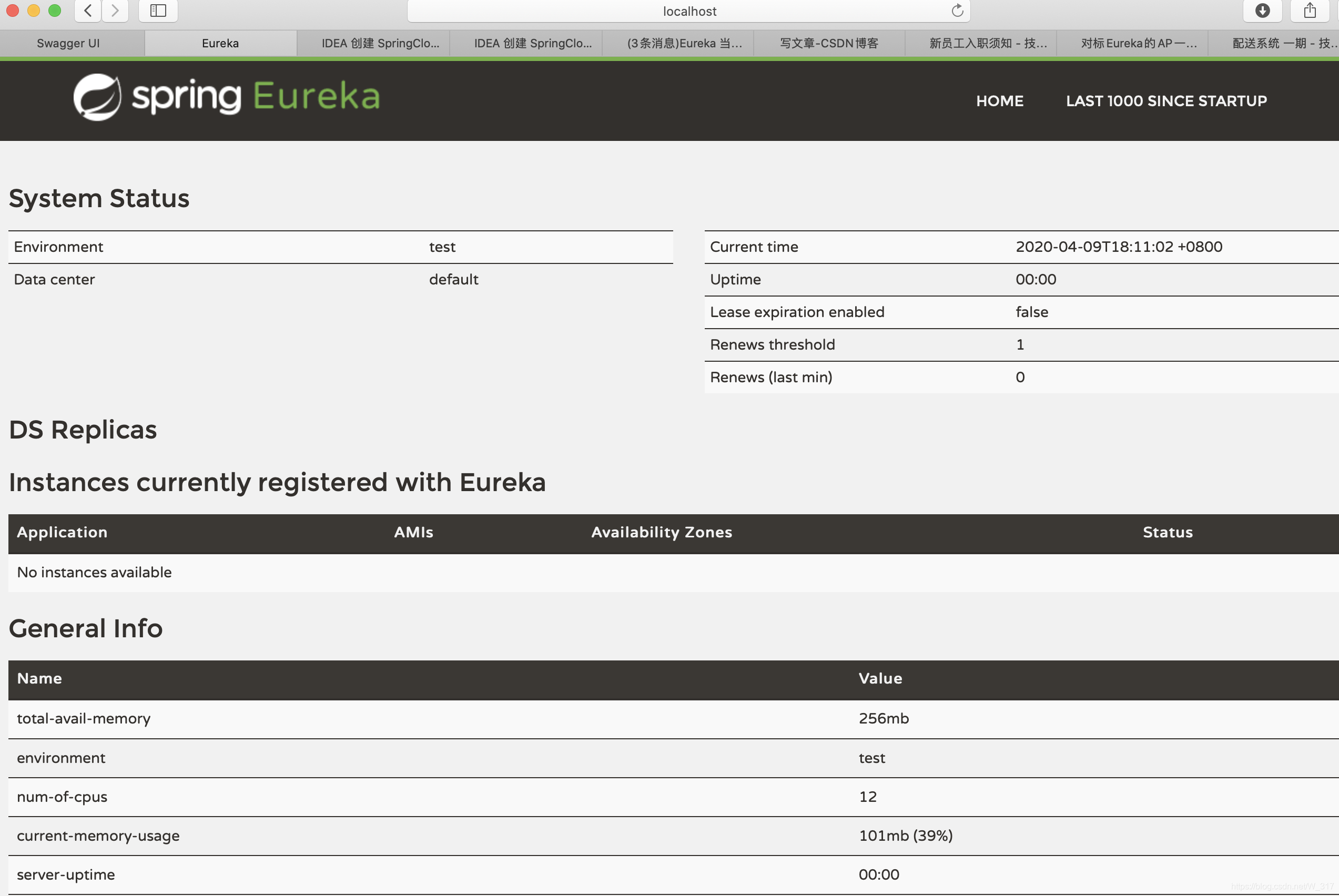Toggle the Safari sidebar button
Image resolution: width=1339 pixels, height=896 pixels.
158,11
